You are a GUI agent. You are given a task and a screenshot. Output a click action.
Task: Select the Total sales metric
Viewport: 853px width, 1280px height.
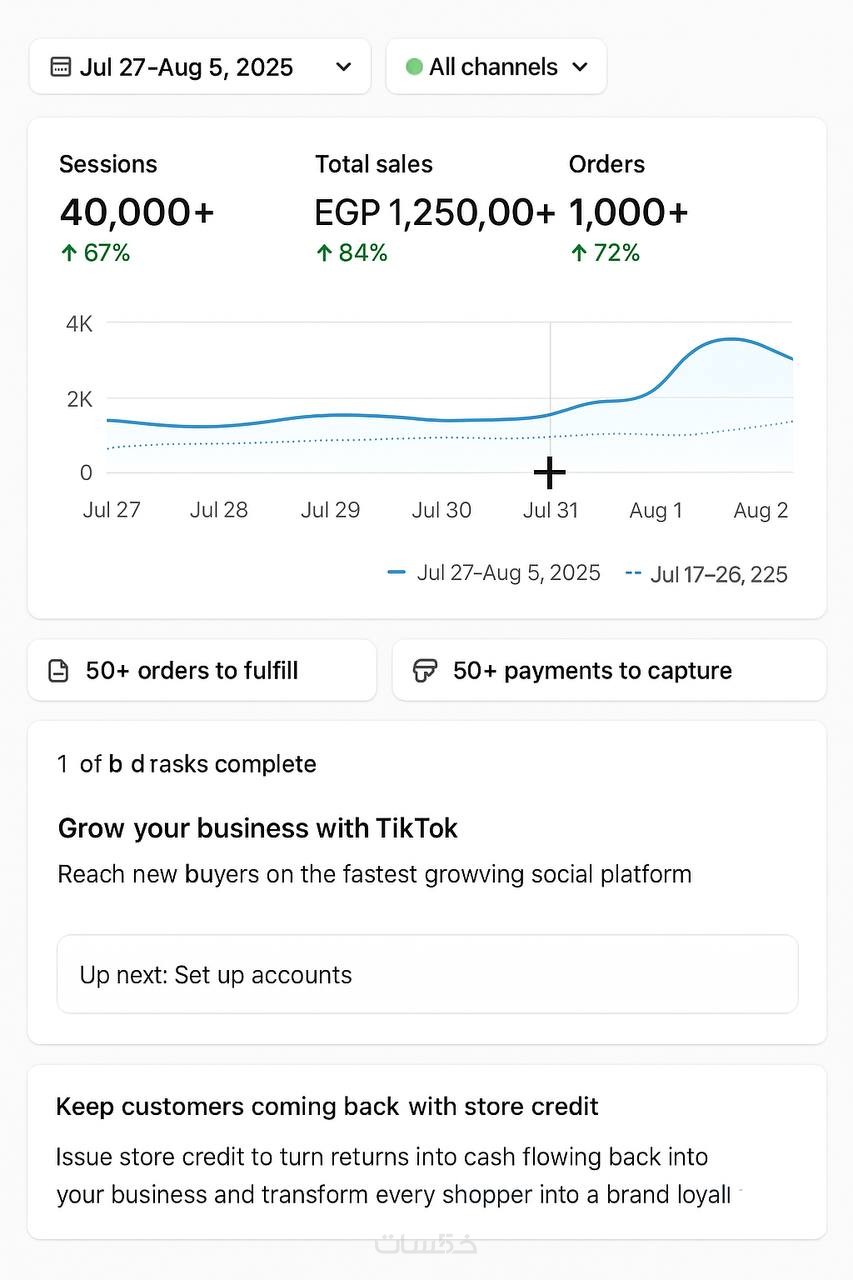click(x=374, y=164)
